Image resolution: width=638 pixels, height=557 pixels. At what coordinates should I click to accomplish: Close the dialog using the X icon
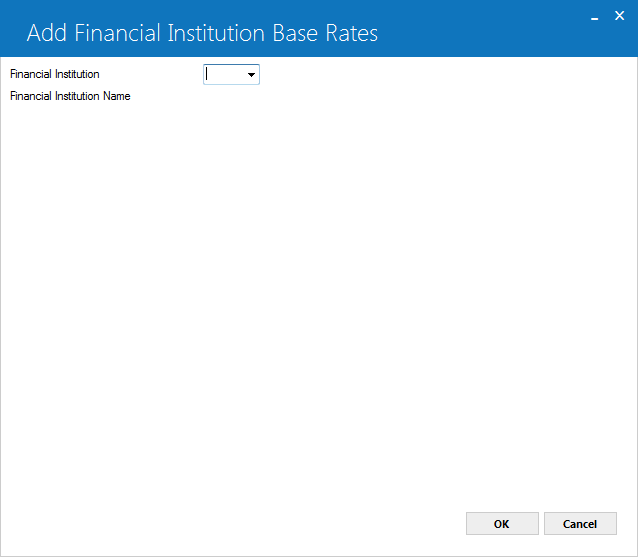pos(619,16)
